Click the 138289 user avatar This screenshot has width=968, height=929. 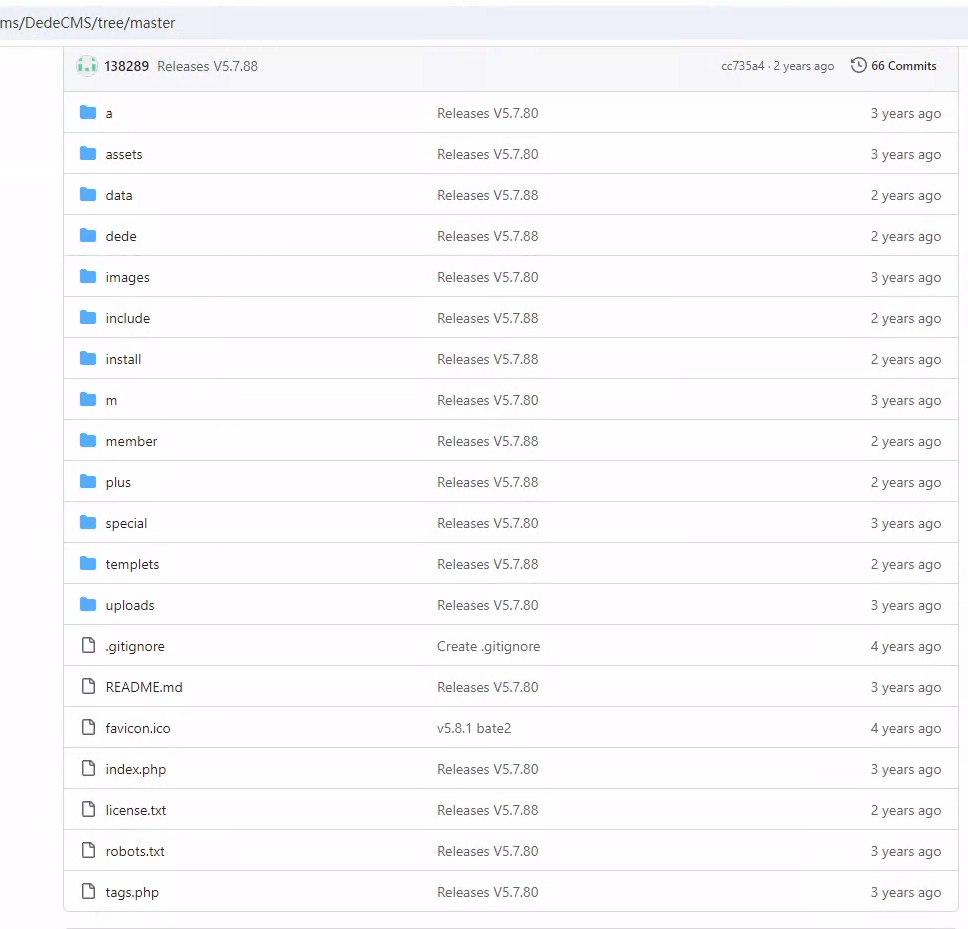(x=87, y=66)
